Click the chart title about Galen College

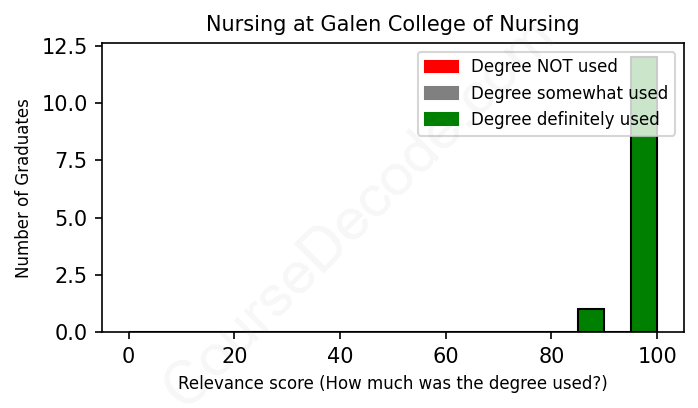(x=392, y=23)
